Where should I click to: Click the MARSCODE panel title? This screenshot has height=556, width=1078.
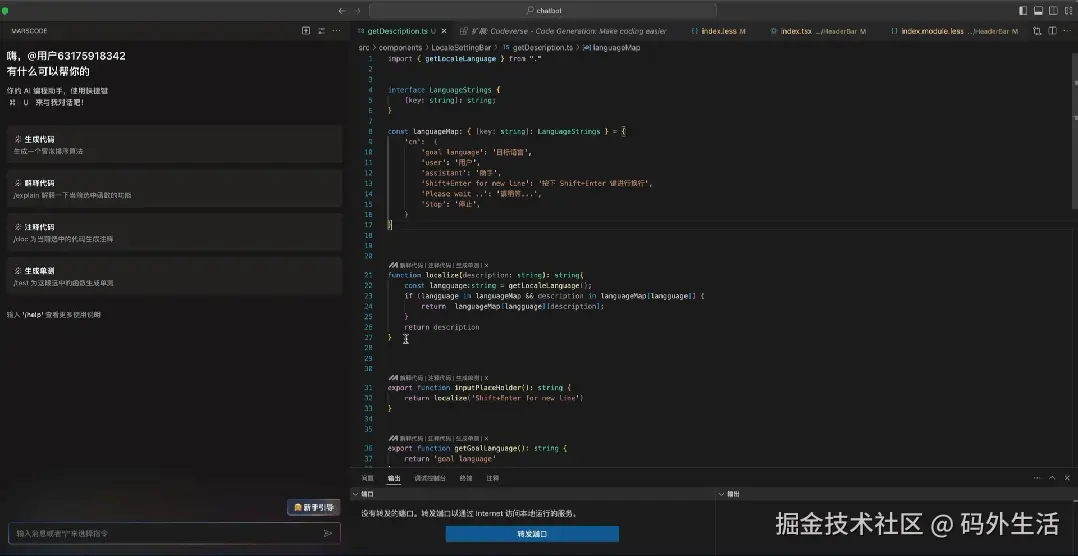coord(30,31)
